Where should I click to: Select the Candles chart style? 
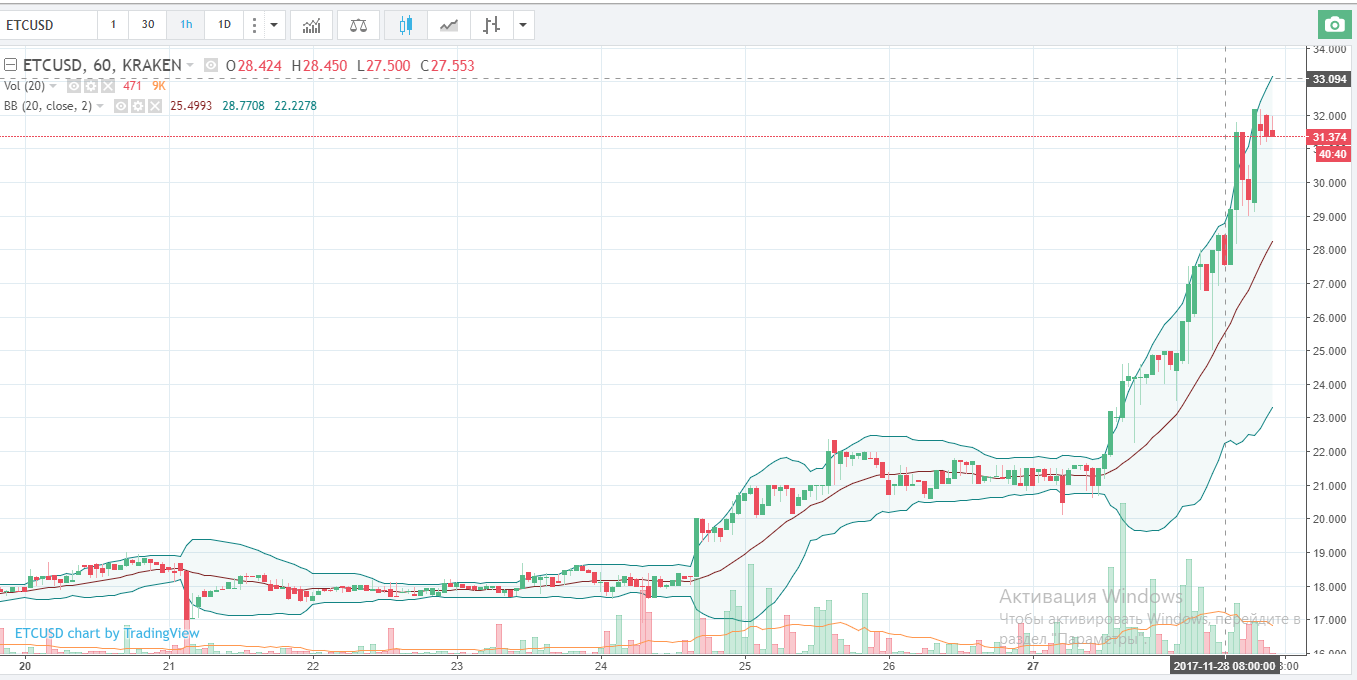[x=405, y=25]
